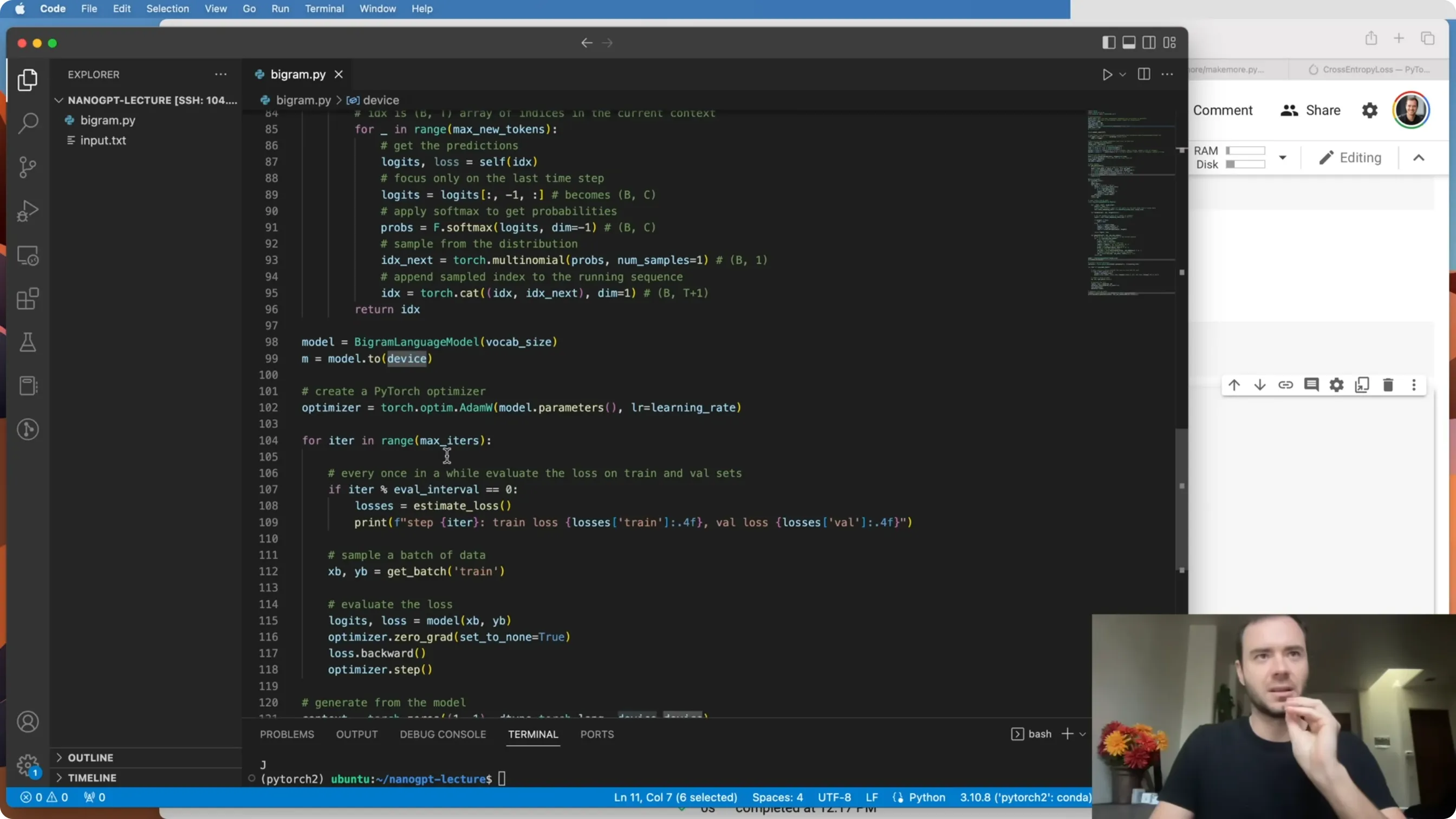
Task: Open the Colab account avatar
Action: click(1411, 110)
